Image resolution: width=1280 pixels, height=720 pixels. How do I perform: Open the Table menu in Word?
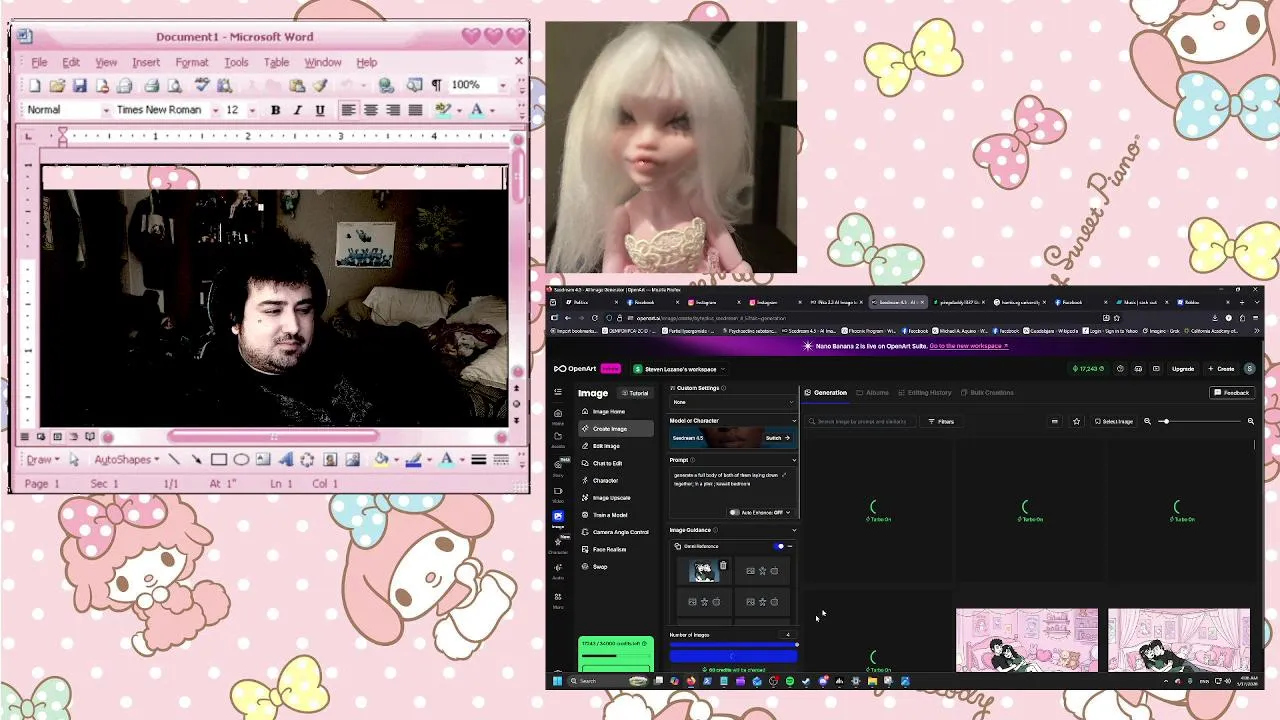276,62
